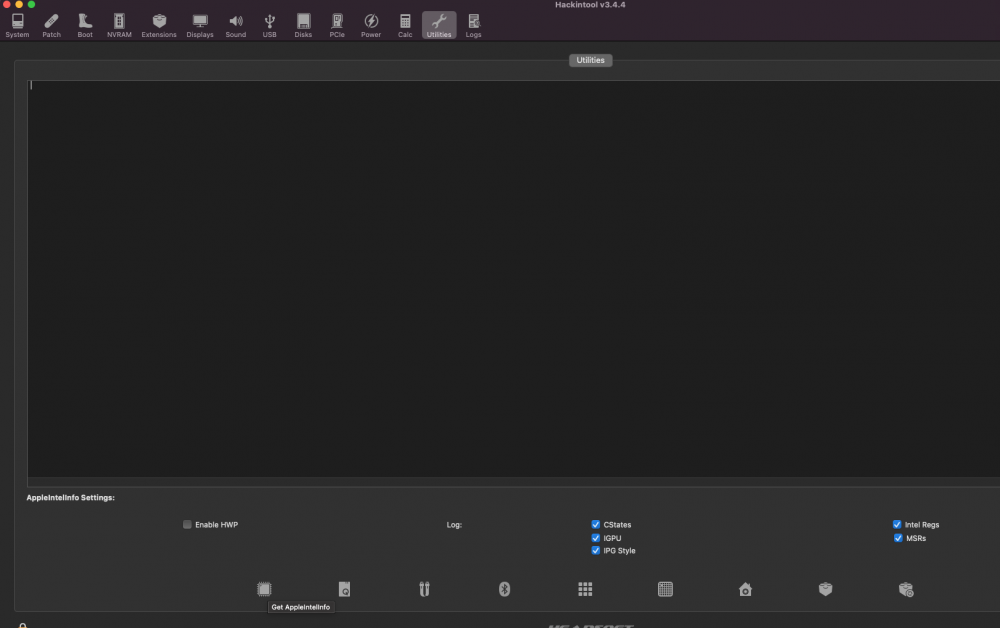The image size is (1000, 628).
Task: Enable the HWP checkbox
Action: (187, 525)
